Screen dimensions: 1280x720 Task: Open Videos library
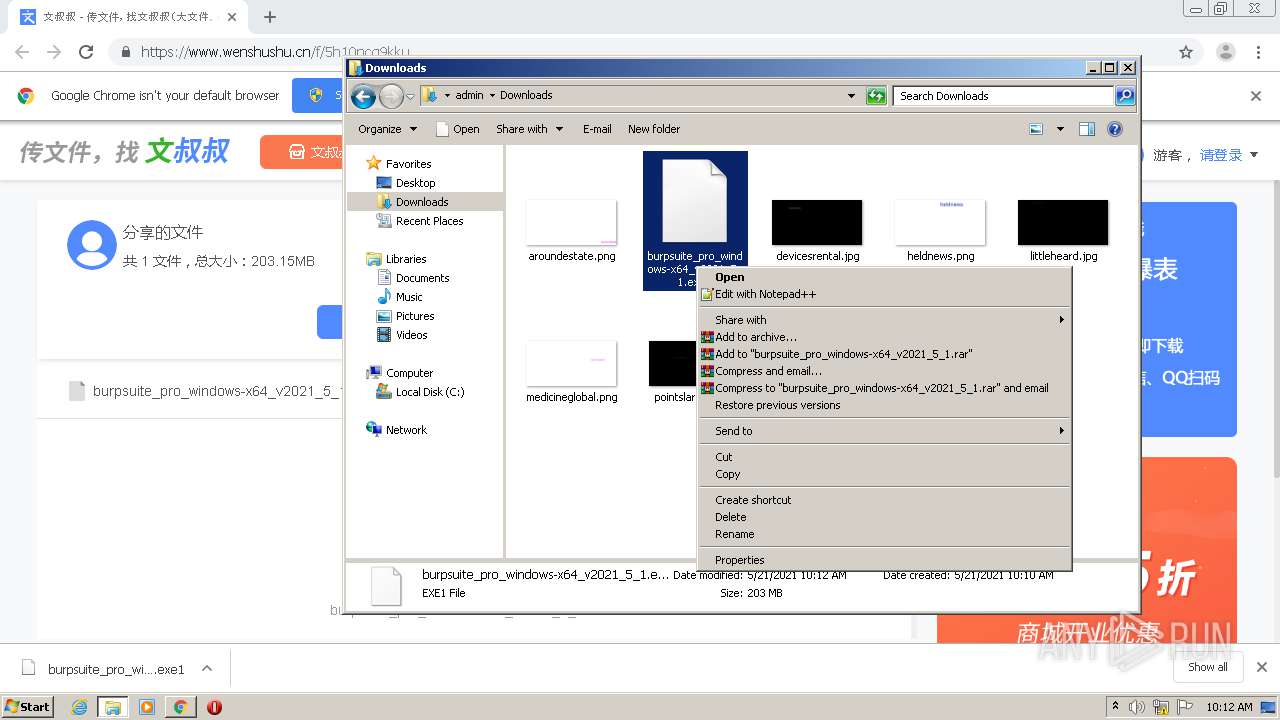[x=411, y=335]
